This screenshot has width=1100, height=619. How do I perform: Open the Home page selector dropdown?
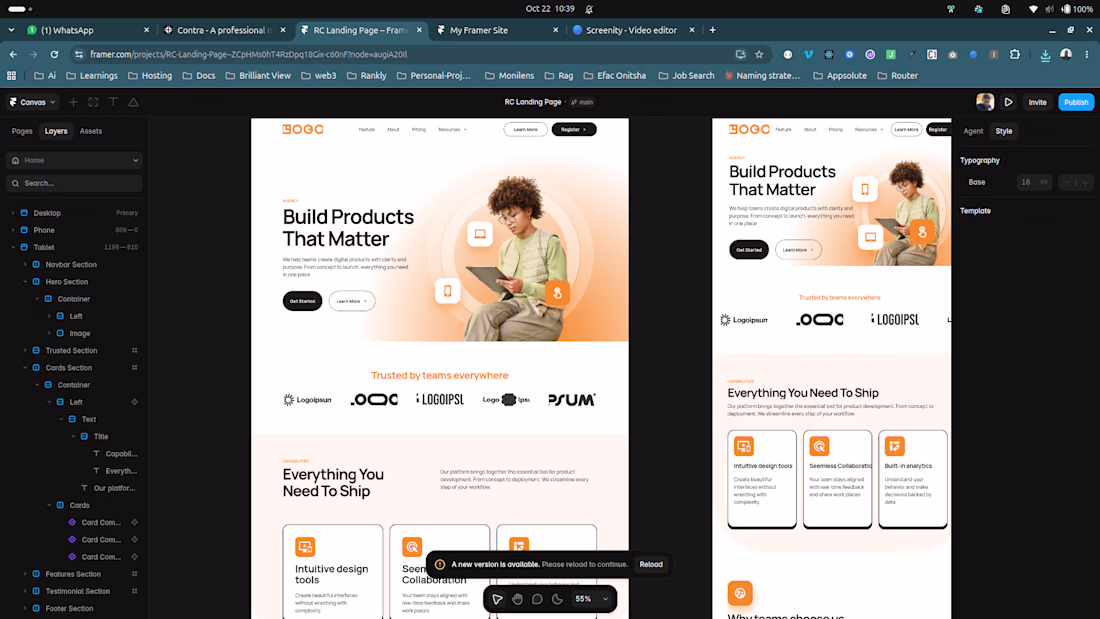[x=74, y=161]
